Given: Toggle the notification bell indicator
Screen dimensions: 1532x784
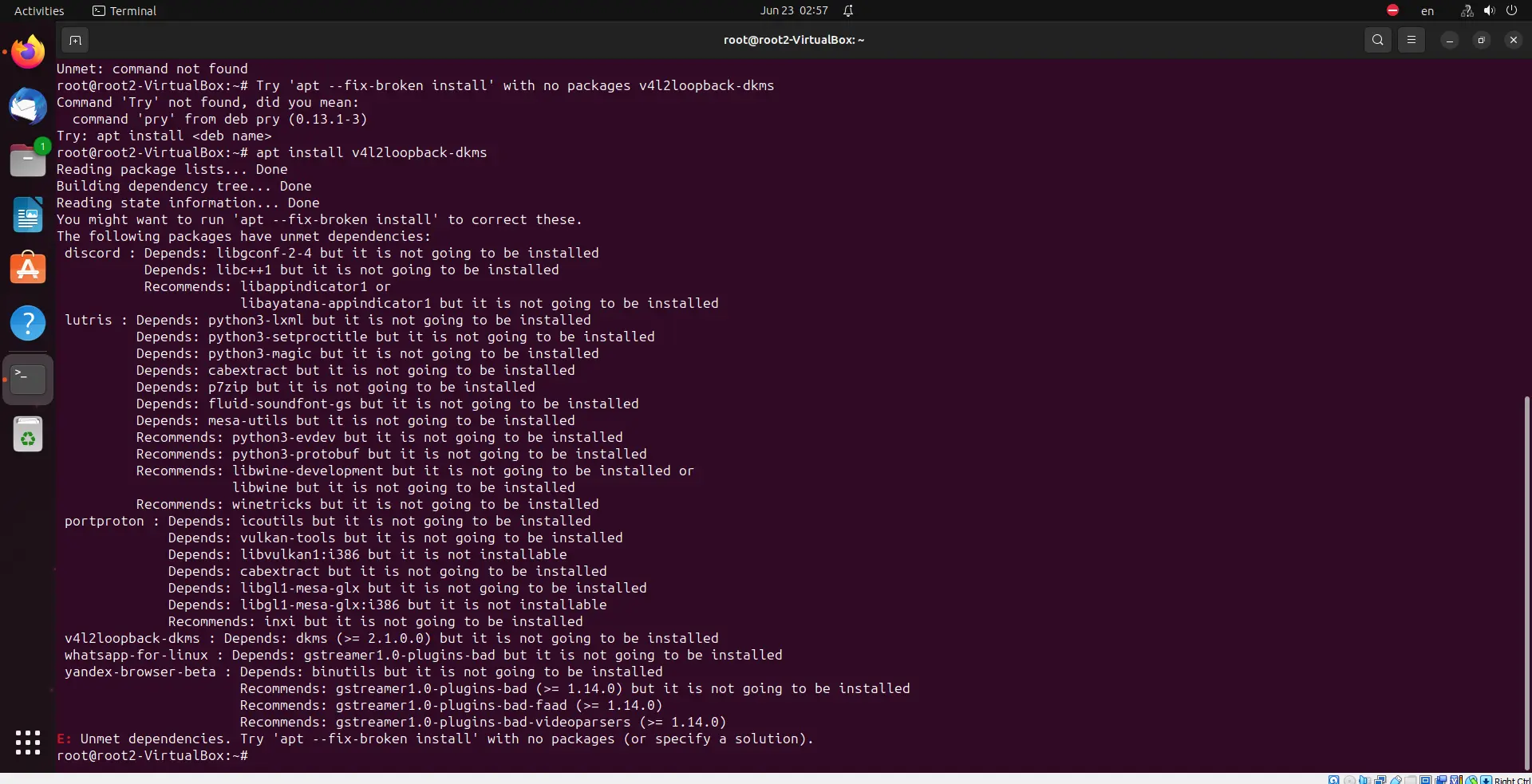Looking at the screenshot, I should coord(848,10).
